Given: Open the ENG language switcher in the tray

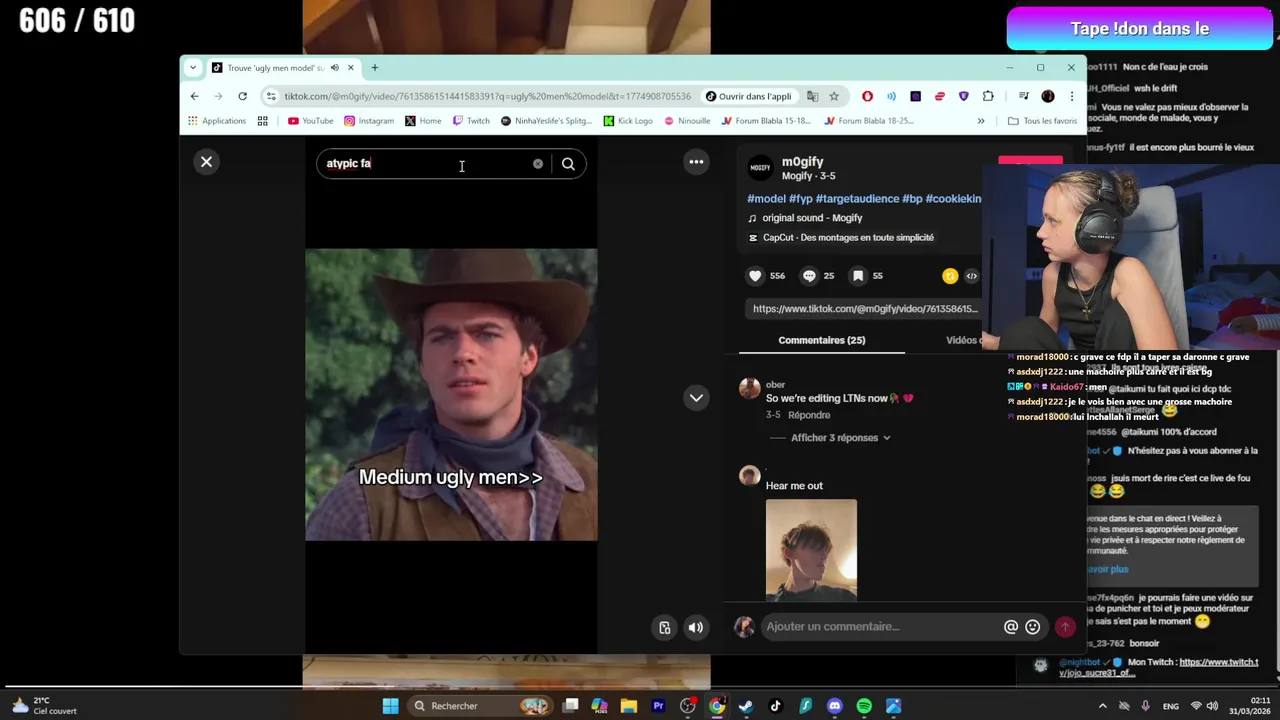Looking at the screenshot, I should tap(1171, 706).
